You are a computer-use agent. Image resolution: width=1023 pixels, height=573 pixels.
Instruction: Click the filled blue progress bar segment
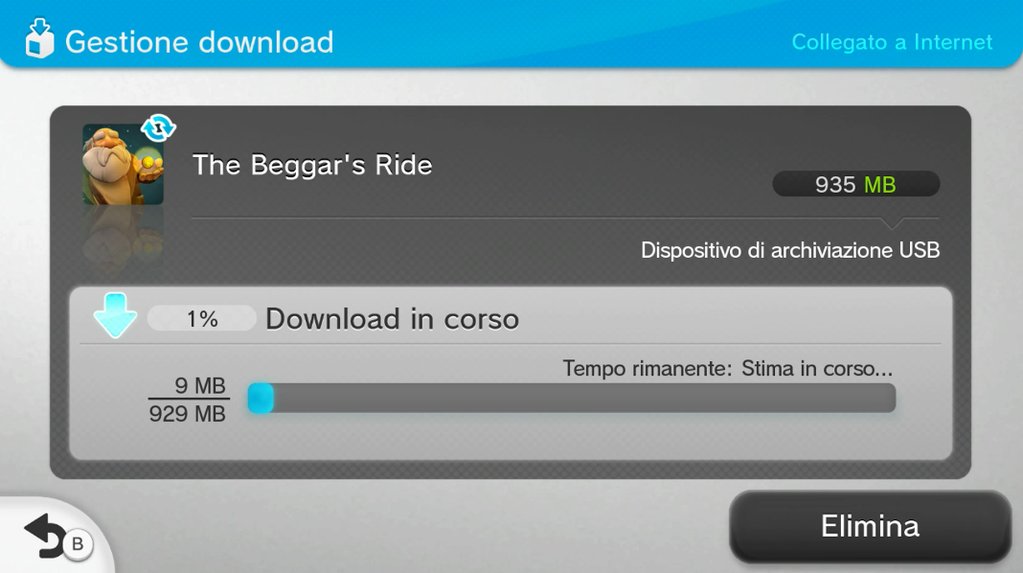[260, 398]
